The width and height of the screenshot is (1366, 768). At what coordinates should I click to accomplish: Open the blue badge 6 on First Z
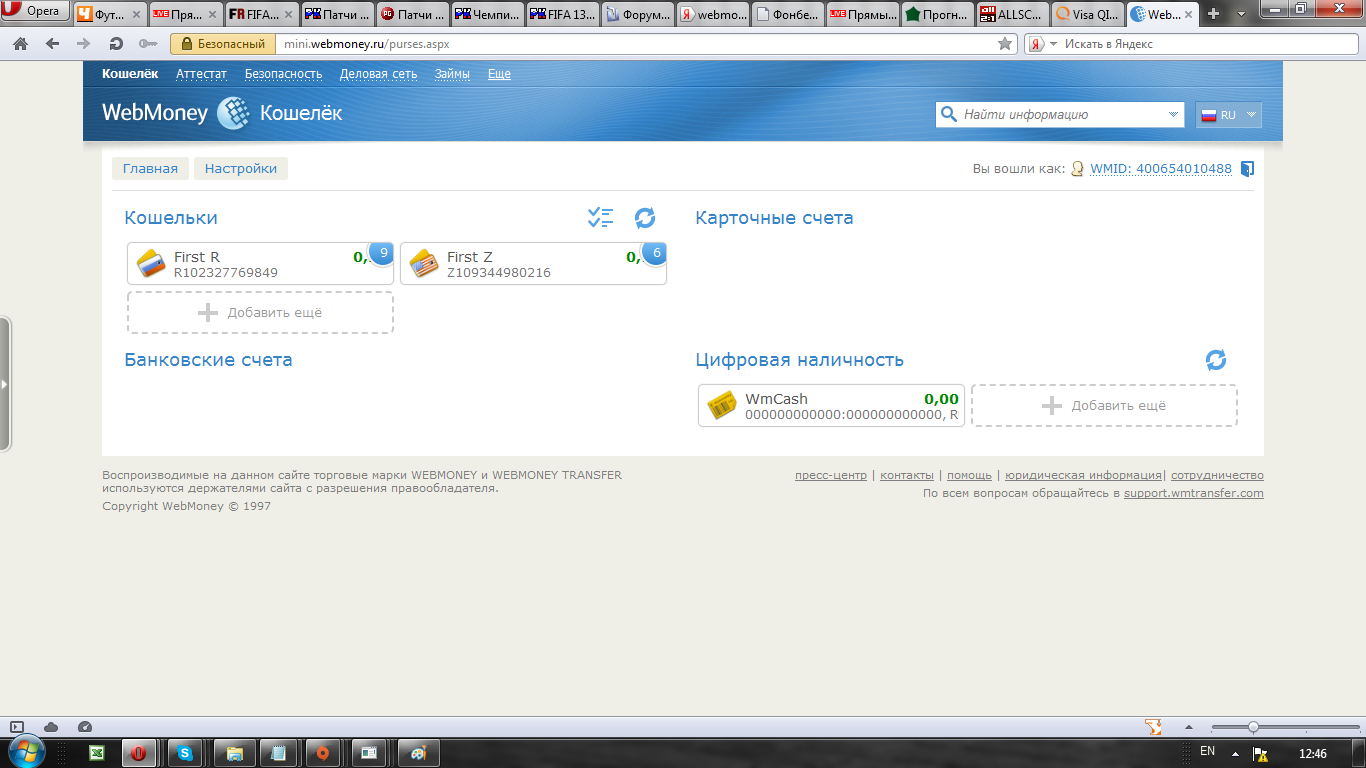655,254
